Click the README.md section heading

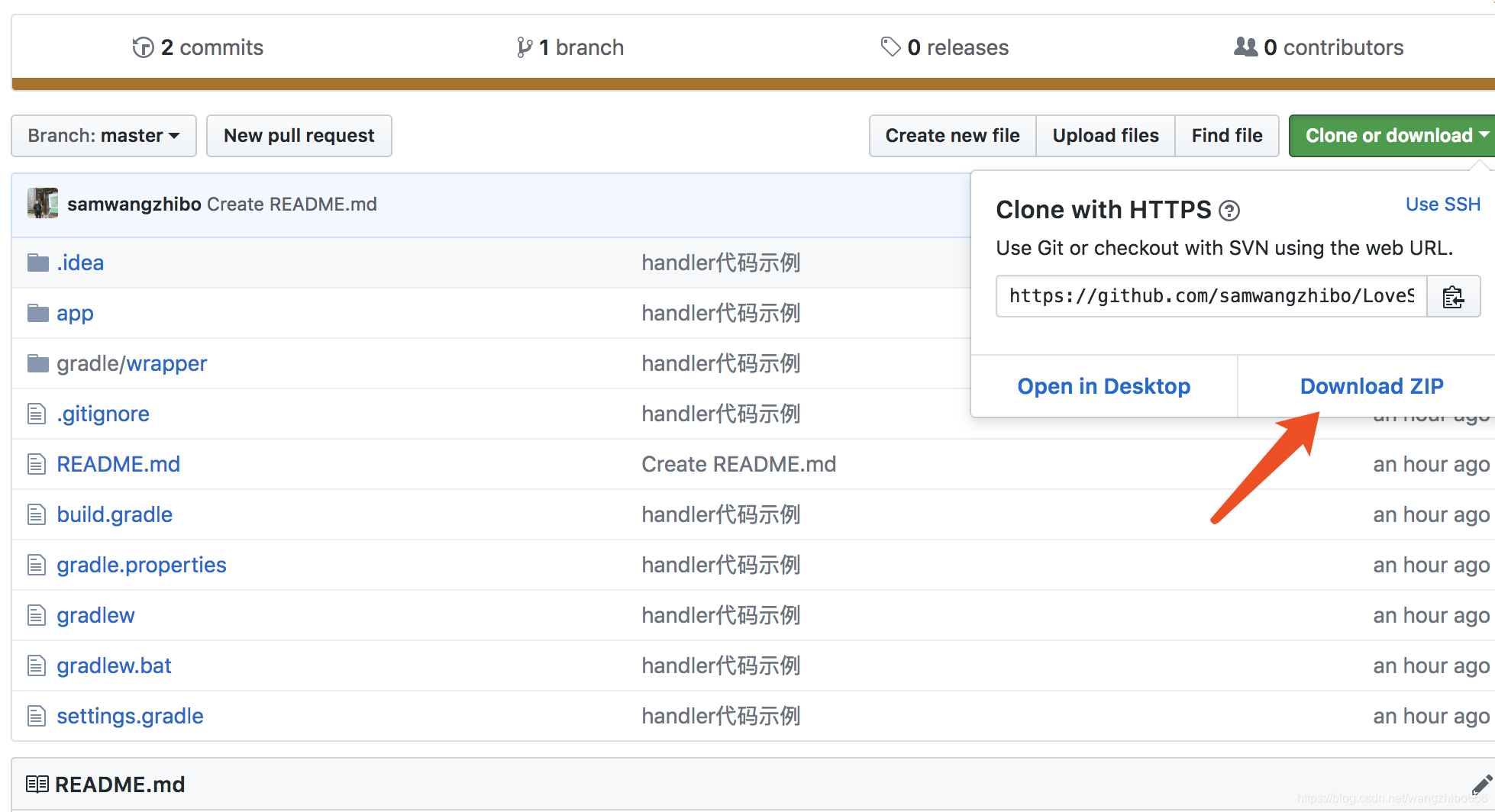coord(120,785)
